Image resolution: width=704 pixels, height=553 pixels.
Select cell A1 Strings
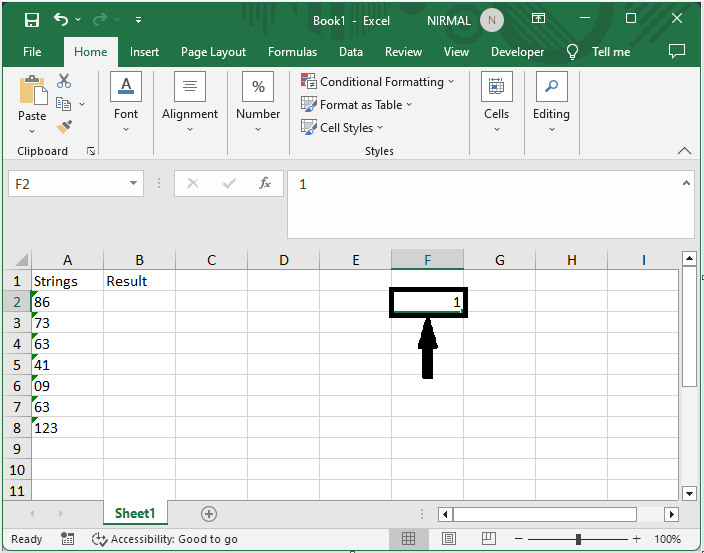(67, 281)
